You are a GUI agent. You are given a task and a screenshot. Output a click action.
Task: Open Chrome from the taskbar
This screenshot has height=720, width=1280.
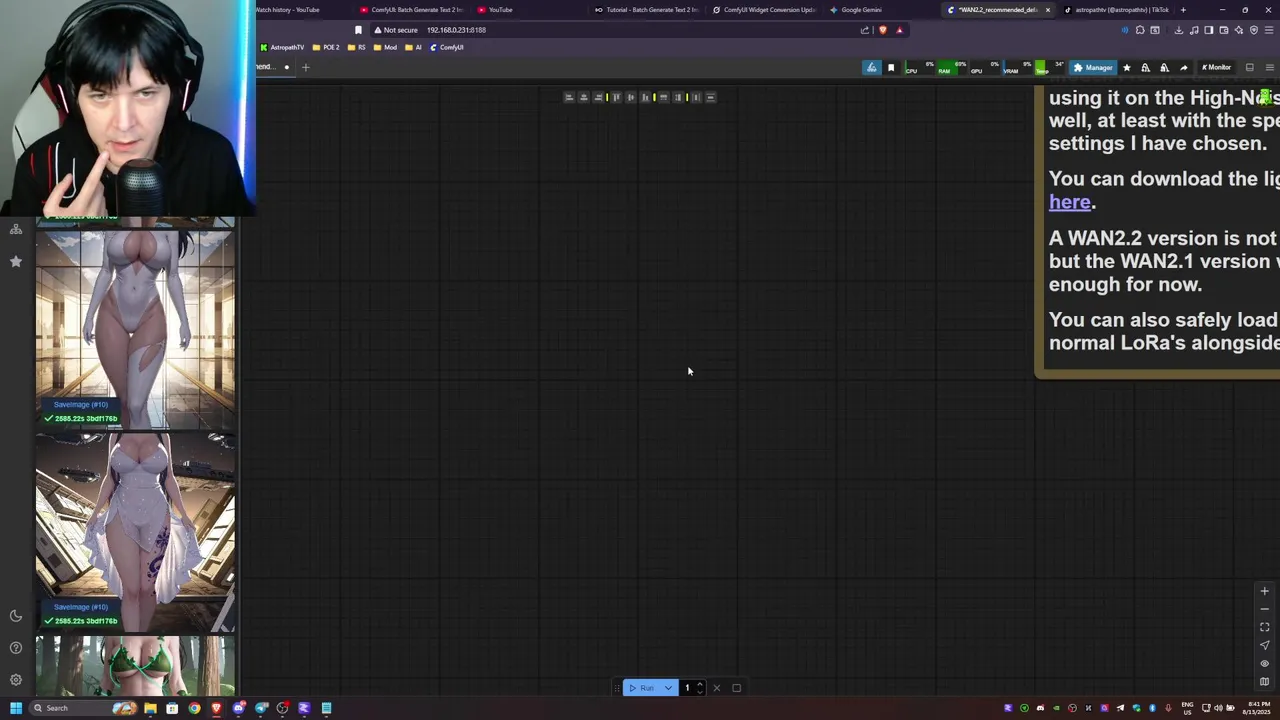(x=194, y=708)
